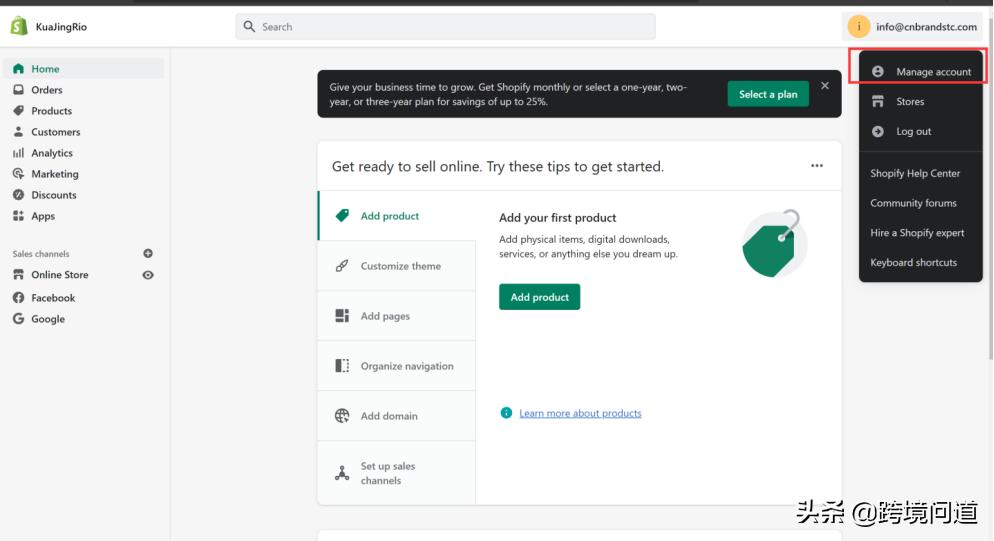This screenshot has width=994, height=541.
Task: Open Products tag icon in sidebar
Action: (x=18, y=111)
